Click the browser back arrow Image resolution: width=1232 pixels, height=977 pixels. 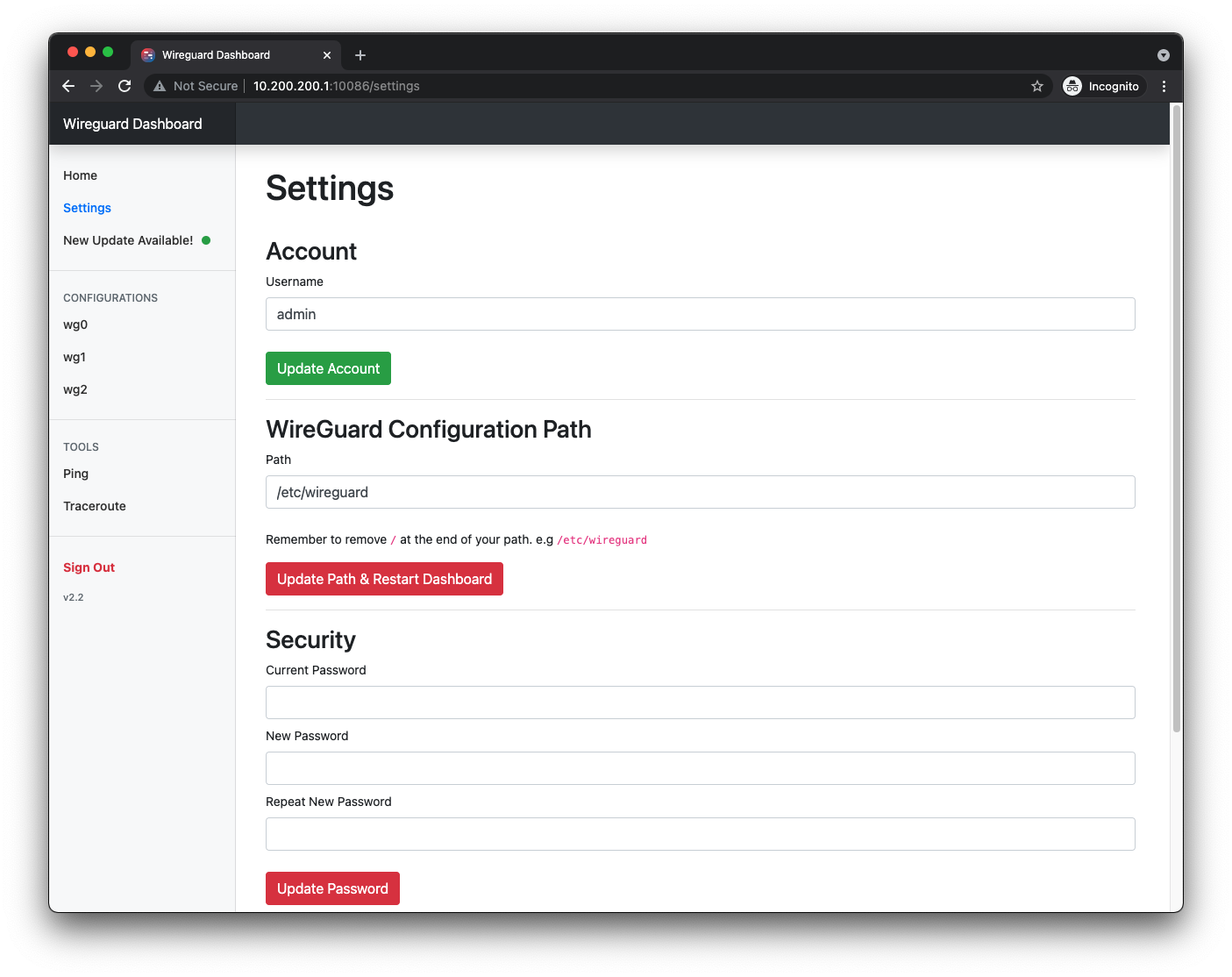pos(68,85)
